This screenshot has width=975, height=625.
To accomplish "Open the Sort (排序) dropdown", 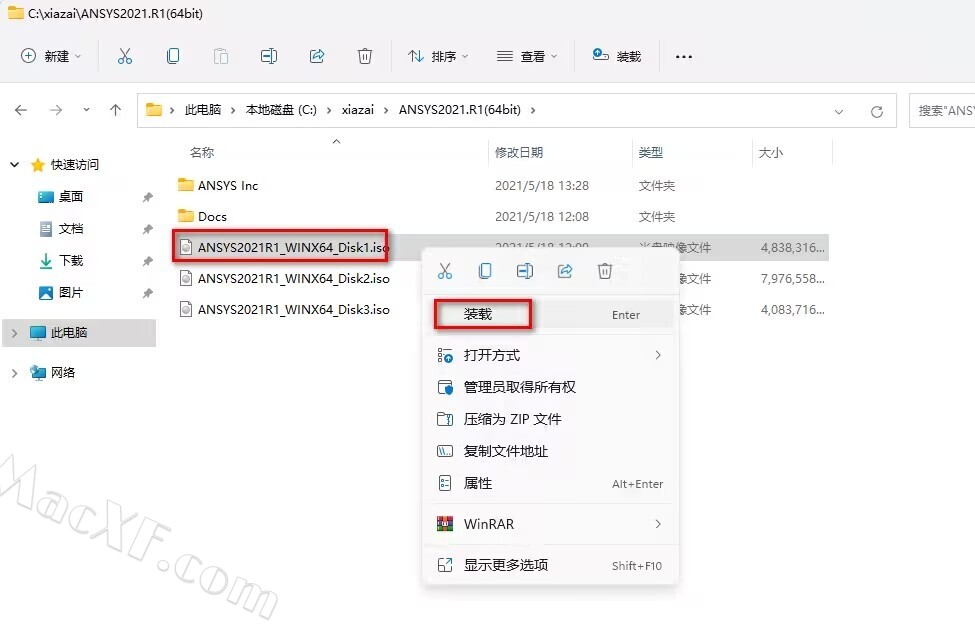I will point(438,57).
